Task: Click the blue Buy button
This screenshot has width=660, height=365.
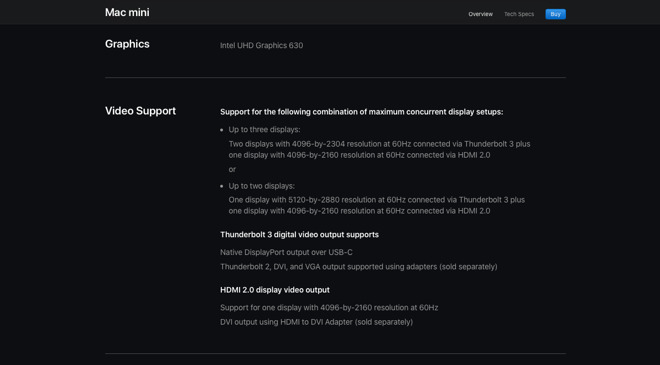Action: (x=555, y=14)
